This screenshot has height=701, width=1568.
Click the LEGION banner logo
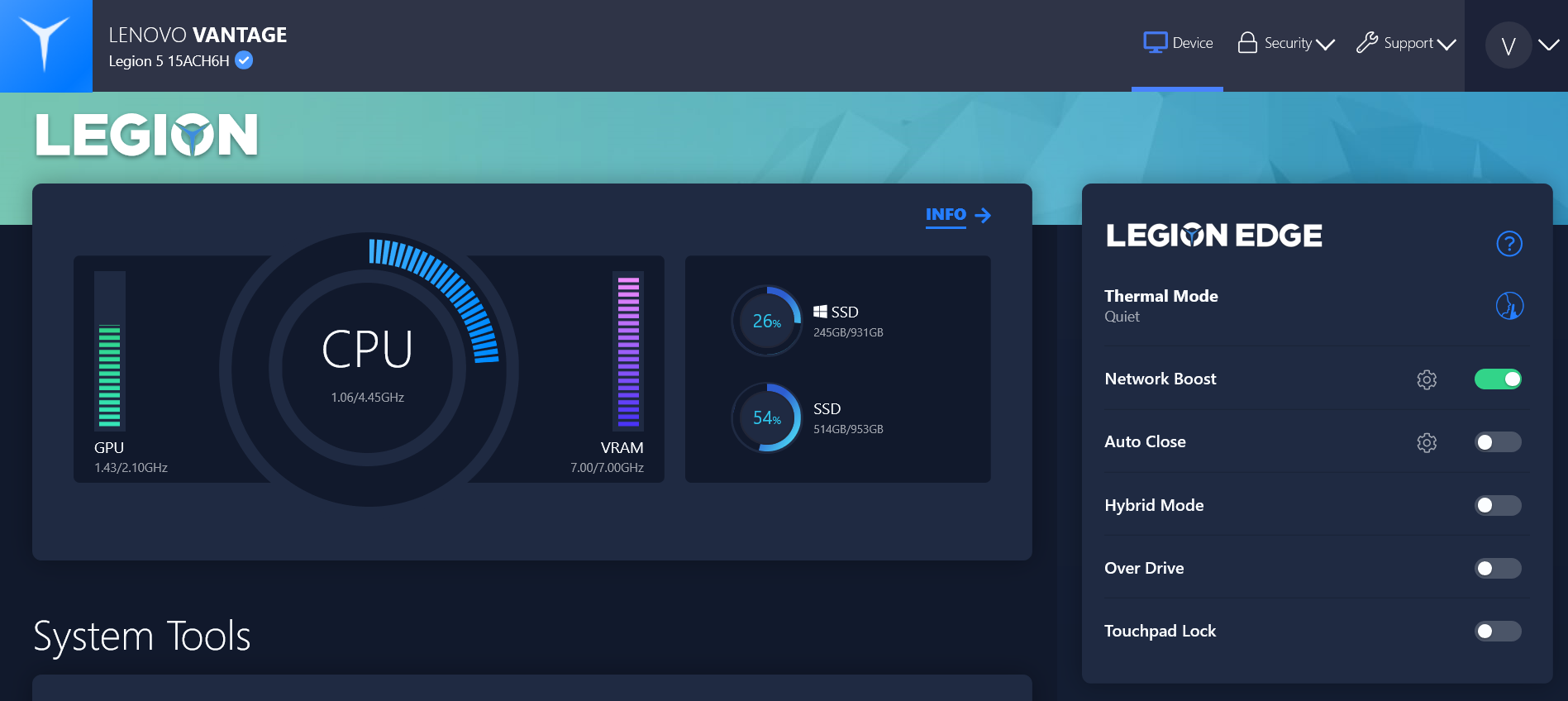click(147, 136)
